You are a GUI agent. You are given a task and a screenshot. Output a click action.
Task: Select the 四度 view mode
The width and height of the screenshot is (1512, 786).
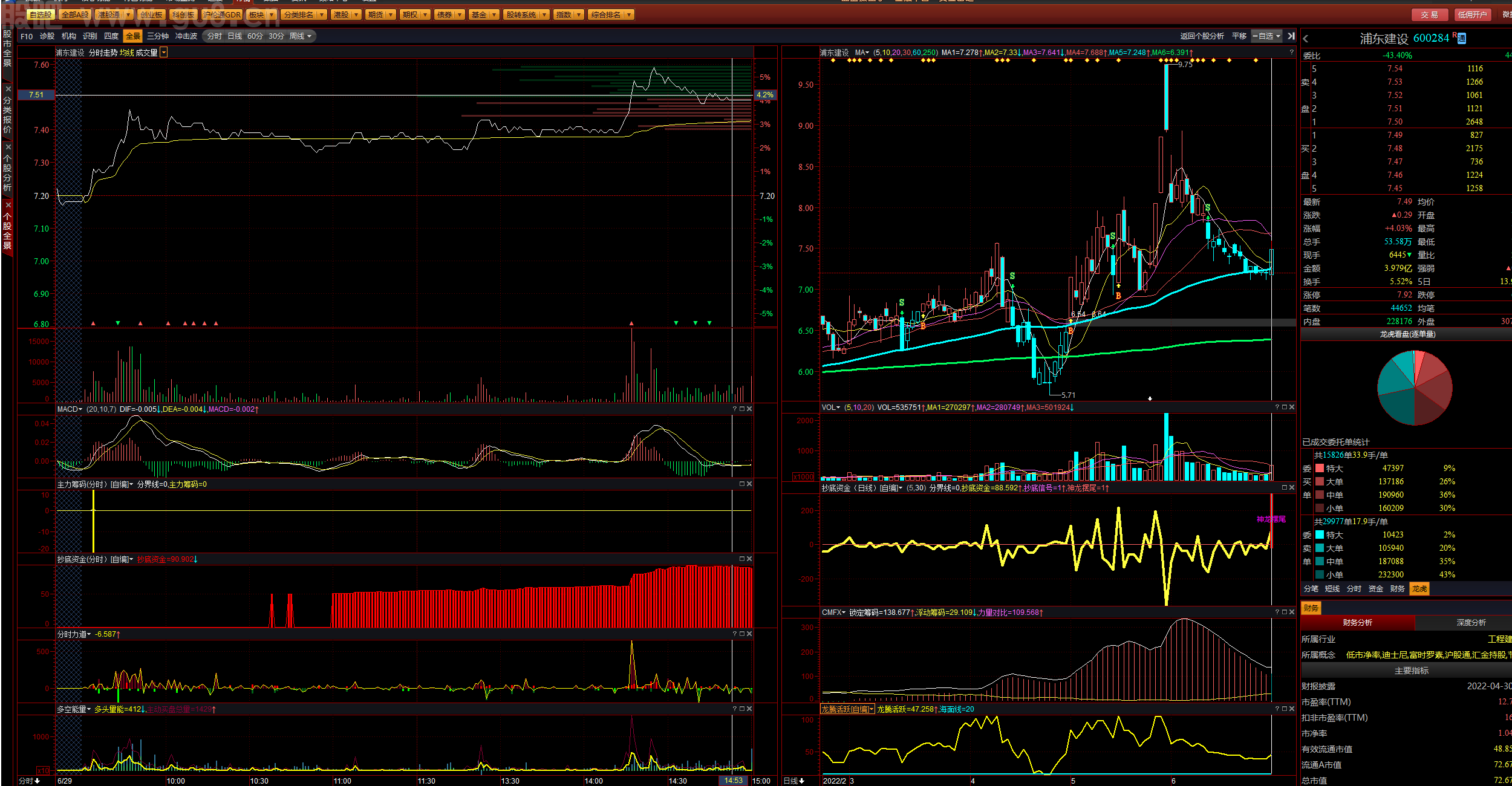tap(111, 36)
